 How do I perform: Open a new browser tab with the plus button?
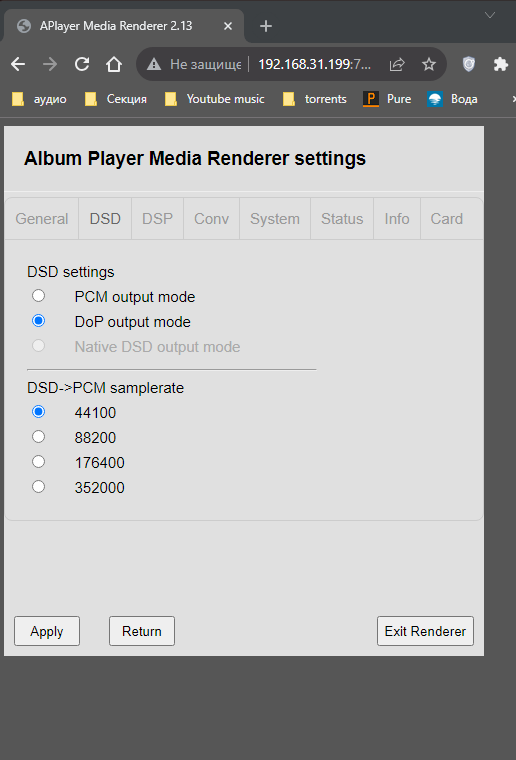pos(266,26)
